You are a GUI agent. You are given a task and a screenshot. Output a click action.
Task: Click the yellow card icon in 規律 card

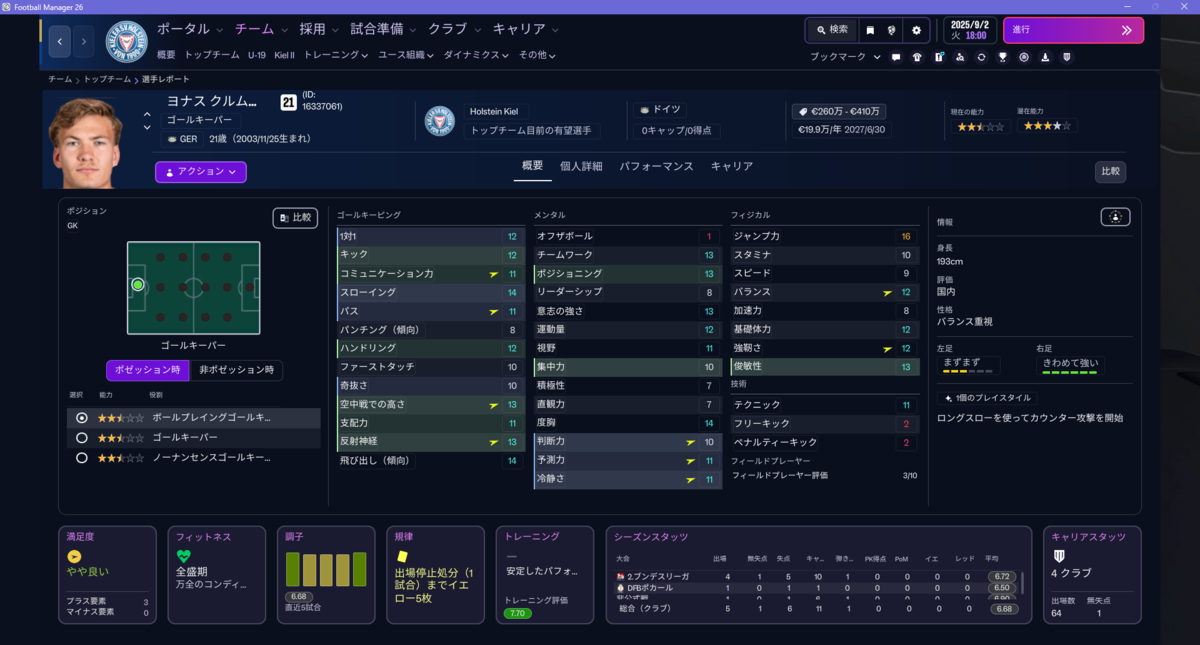[x=403, y=556]
